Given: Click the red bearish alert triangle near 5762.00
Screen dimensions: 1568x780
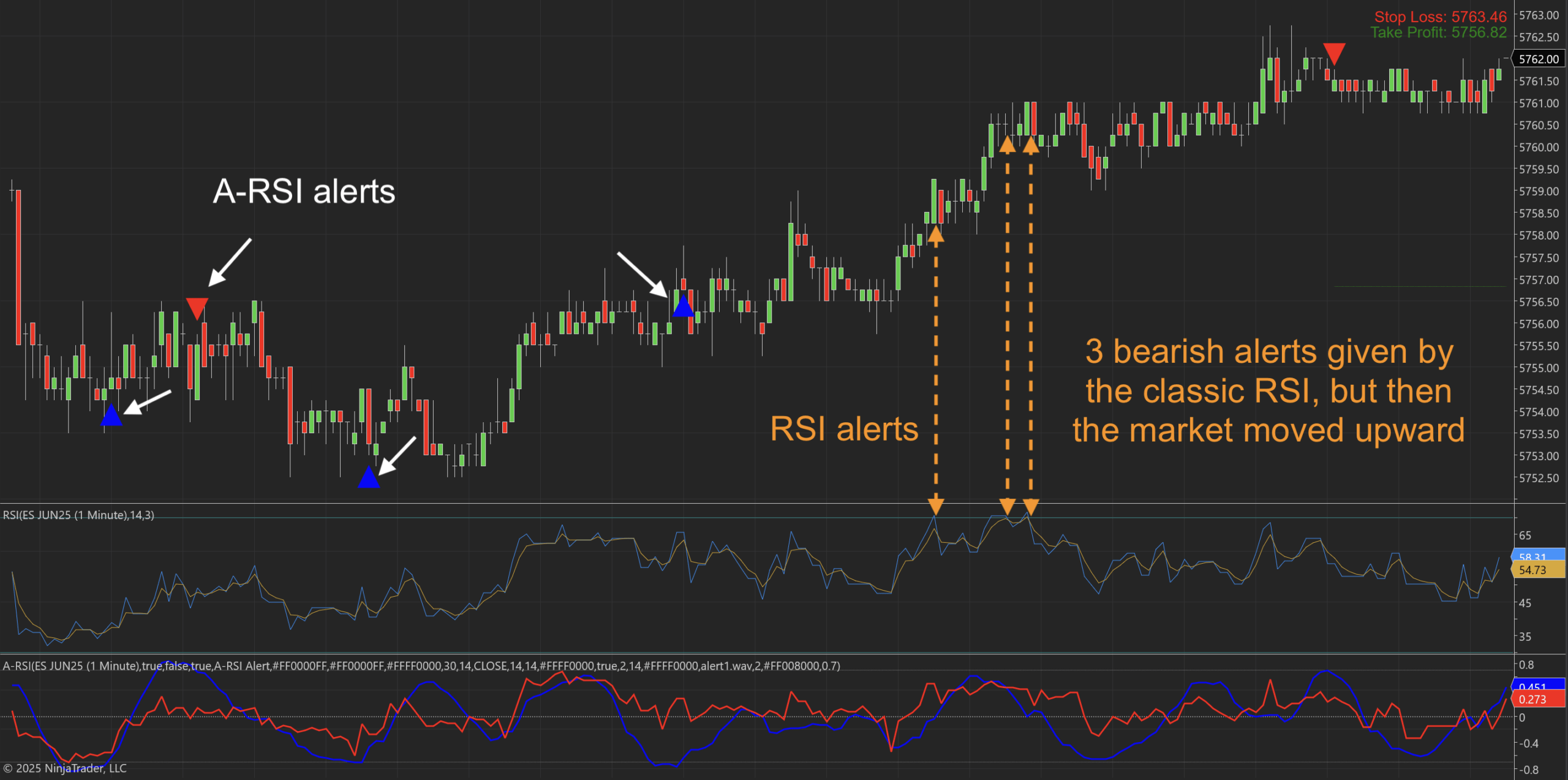Looking at the screenshot, I should click(1333, 53).
